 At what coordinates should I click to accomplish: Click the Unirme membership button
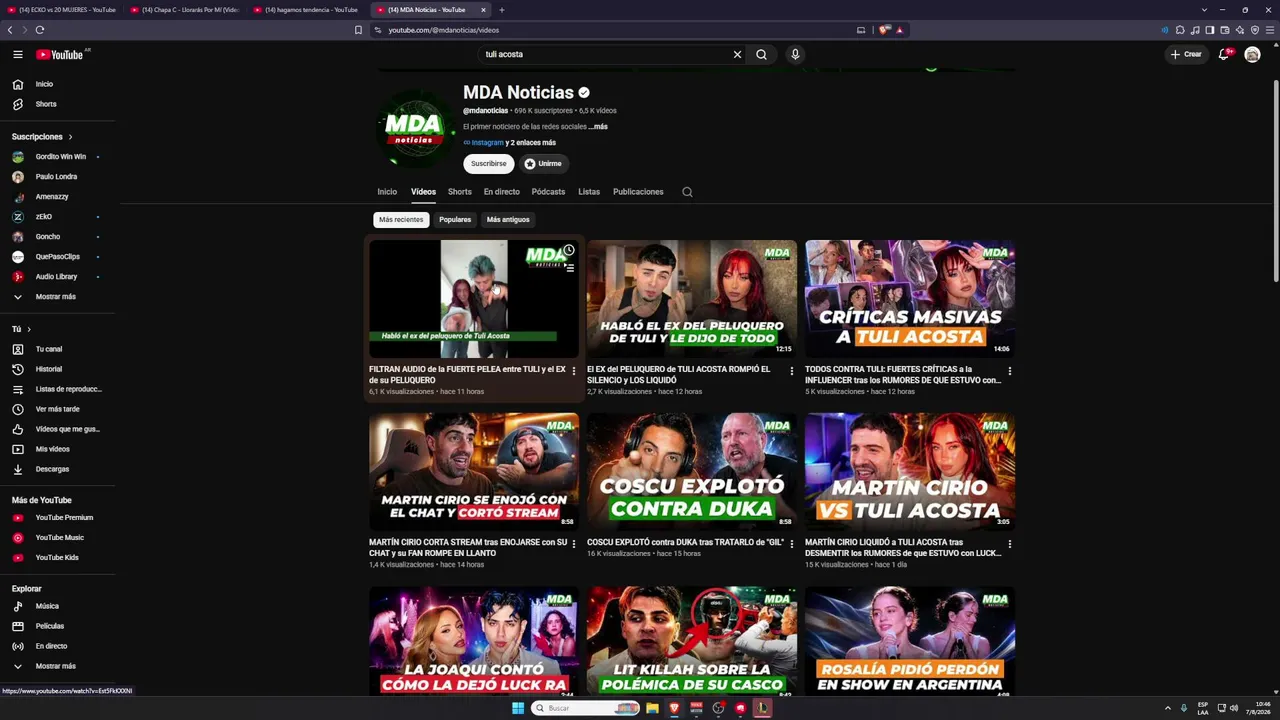543,164
